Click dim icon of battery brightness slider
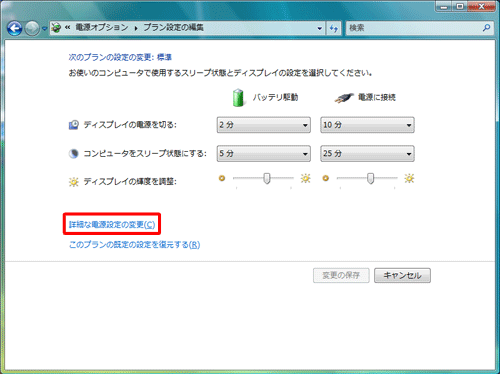The image size is (500, 374). [x=222, y=178]
